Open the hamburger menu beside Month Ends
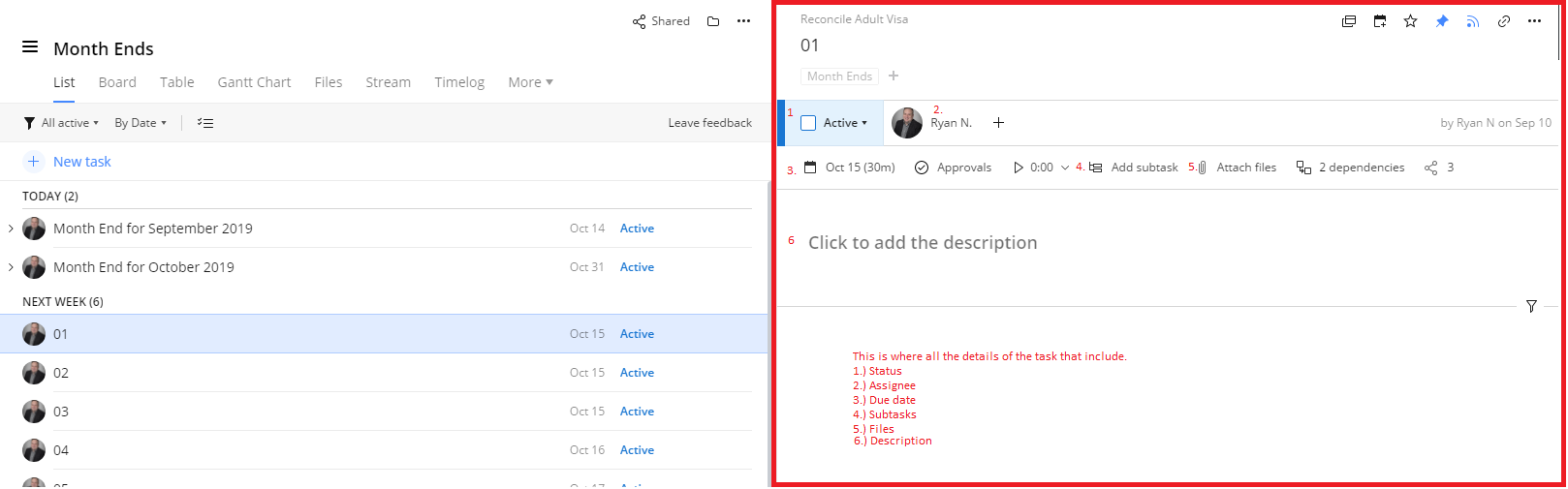The height and width of the screenshot is (489, 1568). click(30, 47)
